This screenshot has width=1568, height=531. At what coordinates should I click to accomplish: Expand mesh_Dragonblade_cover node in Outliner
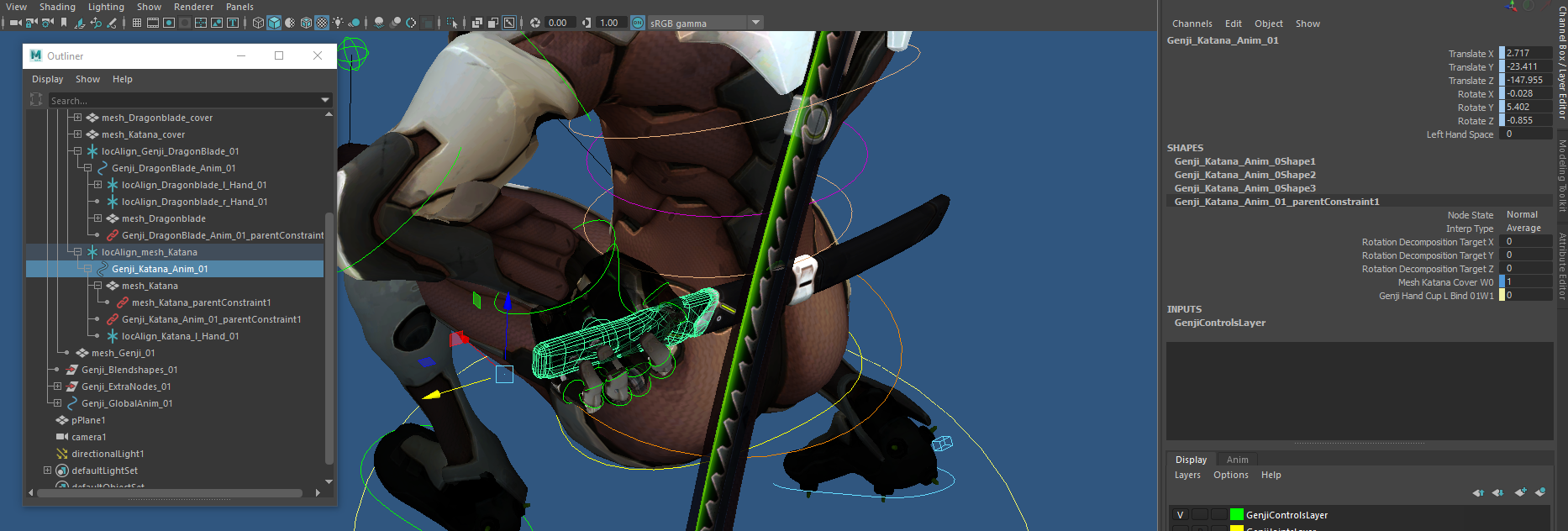(x=77, y=118)
